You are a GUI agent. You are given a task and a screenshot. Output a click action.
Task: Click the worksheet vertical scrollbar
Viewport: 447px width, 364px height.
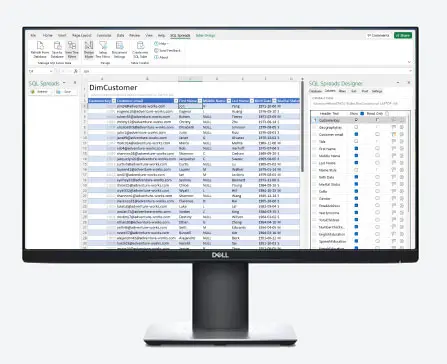click(302, 127)
